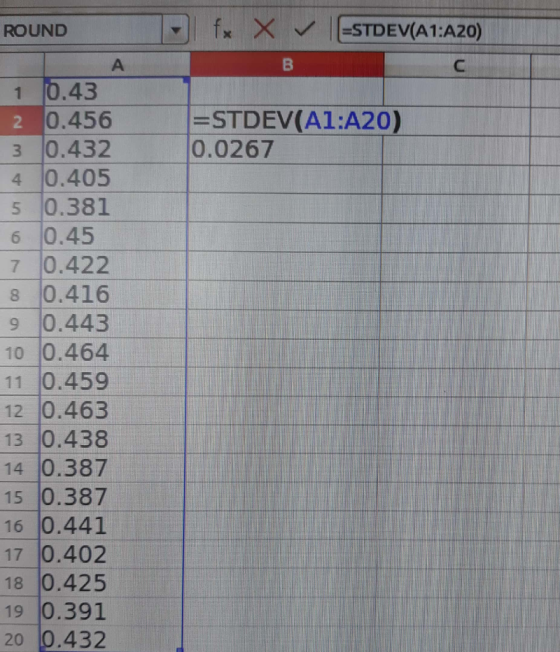
Task: Click cell A7 with value 0.422
Action: (x=113, y=265)
